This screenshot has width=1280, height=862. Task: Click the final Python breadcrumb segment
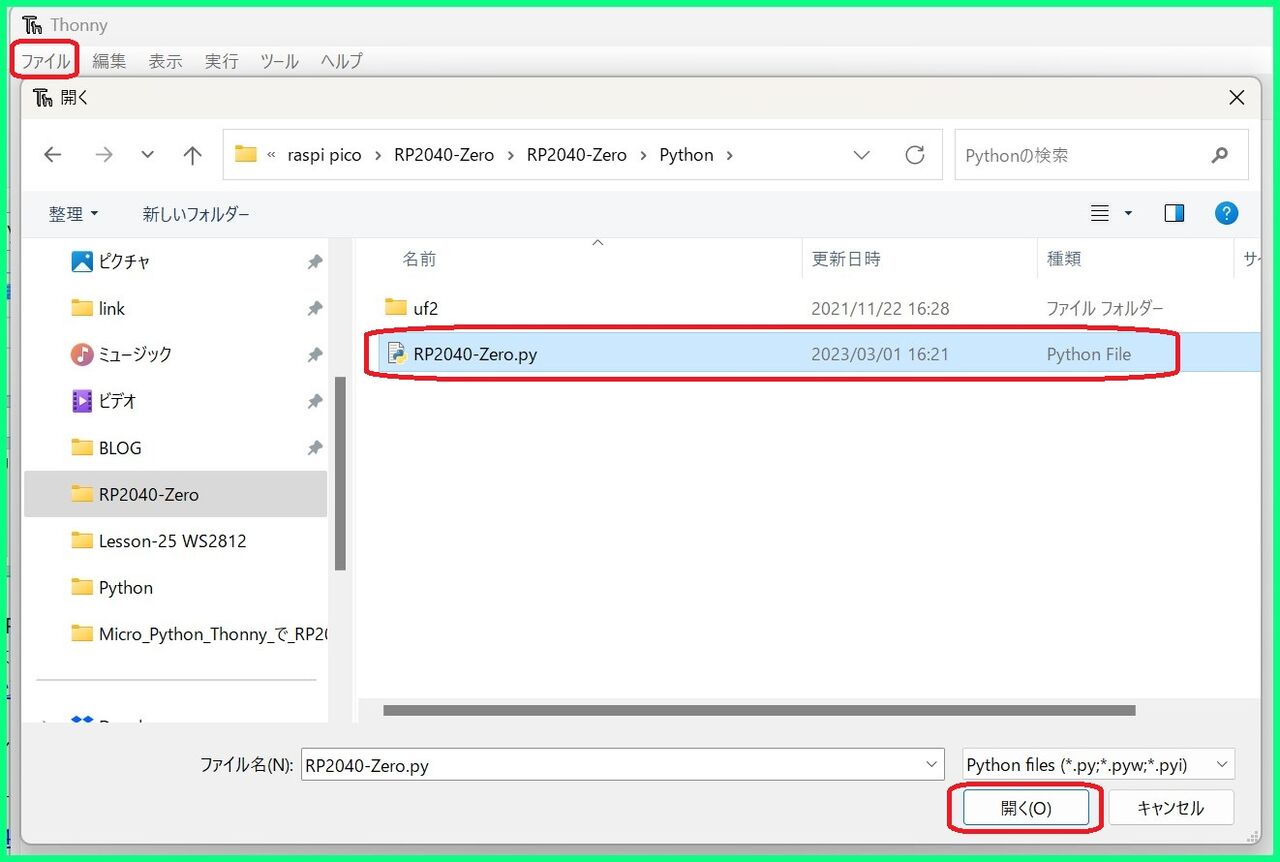pos(686,155)
